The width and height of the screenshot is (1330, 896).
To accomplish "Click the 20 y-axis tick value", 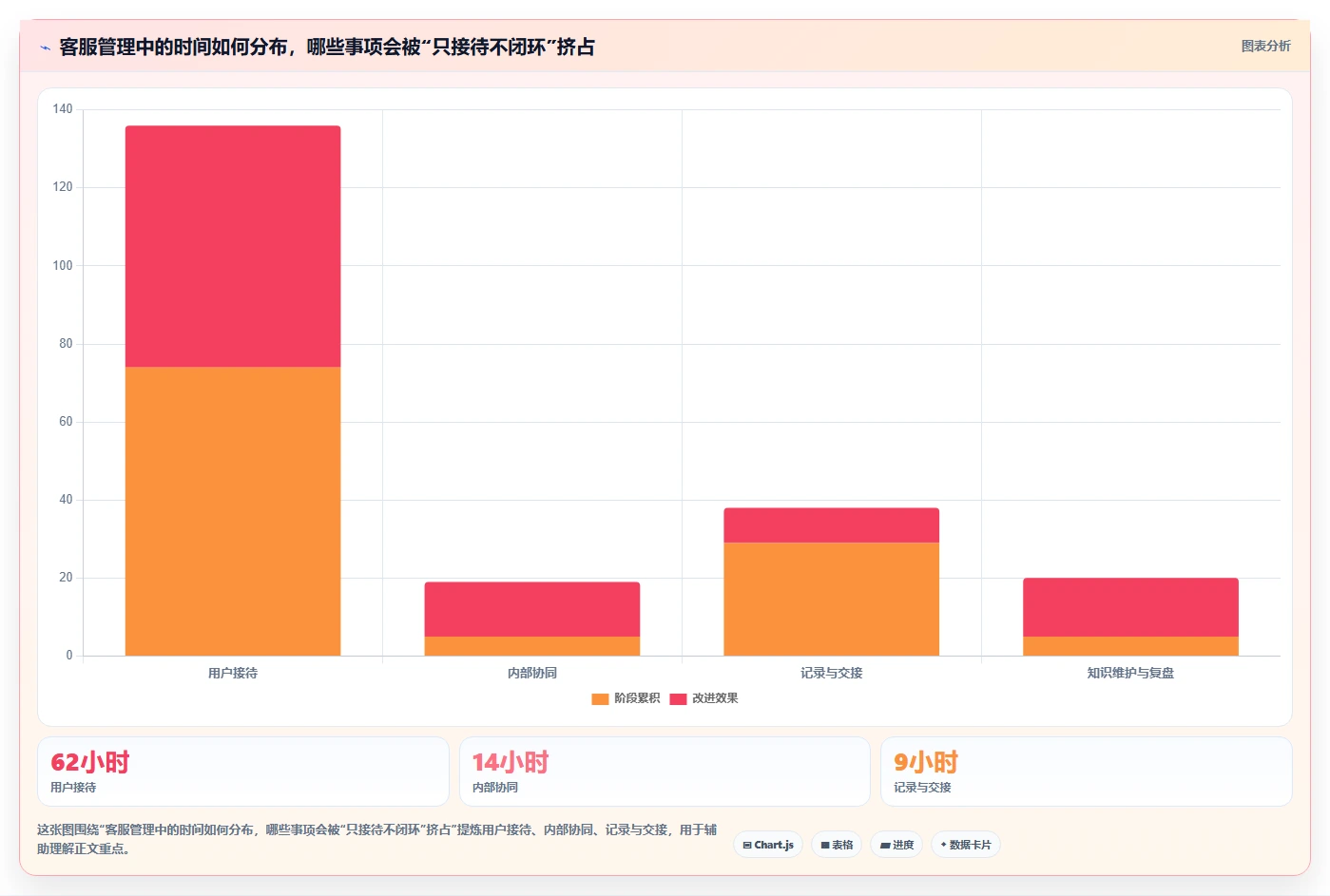I will 66,578.
